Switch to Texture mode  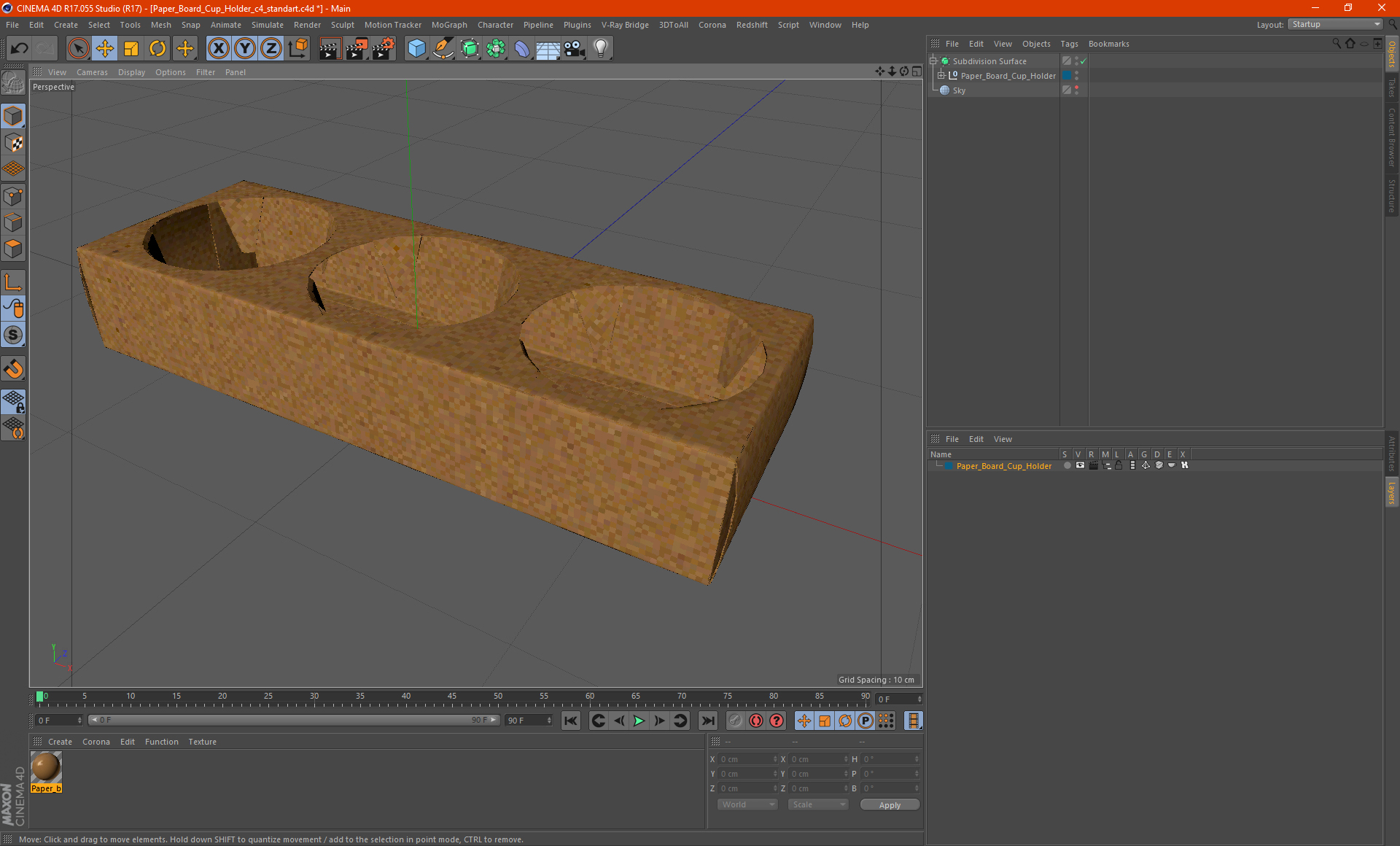[x=13, y=143]
